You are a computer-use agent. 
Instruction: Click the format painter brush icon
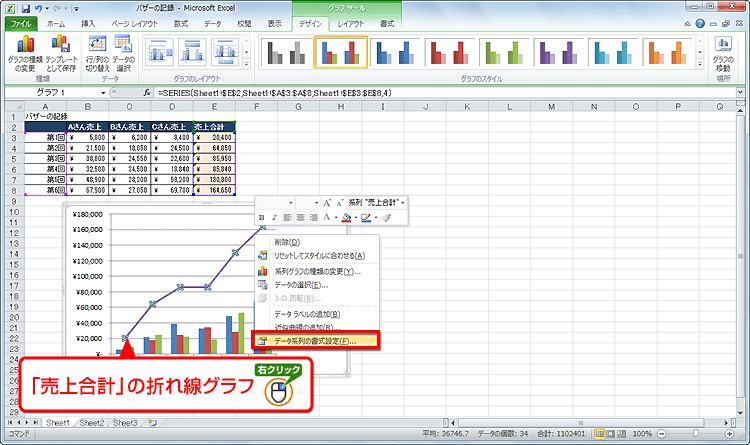click(x=386, y=218)
